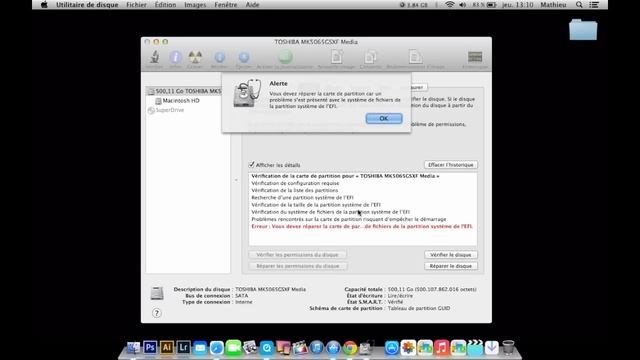Image resolution: width=640 pixels, height=360 pixels.
Task: Open the Utilitaire de disque menu
Action: click(87, 5)
